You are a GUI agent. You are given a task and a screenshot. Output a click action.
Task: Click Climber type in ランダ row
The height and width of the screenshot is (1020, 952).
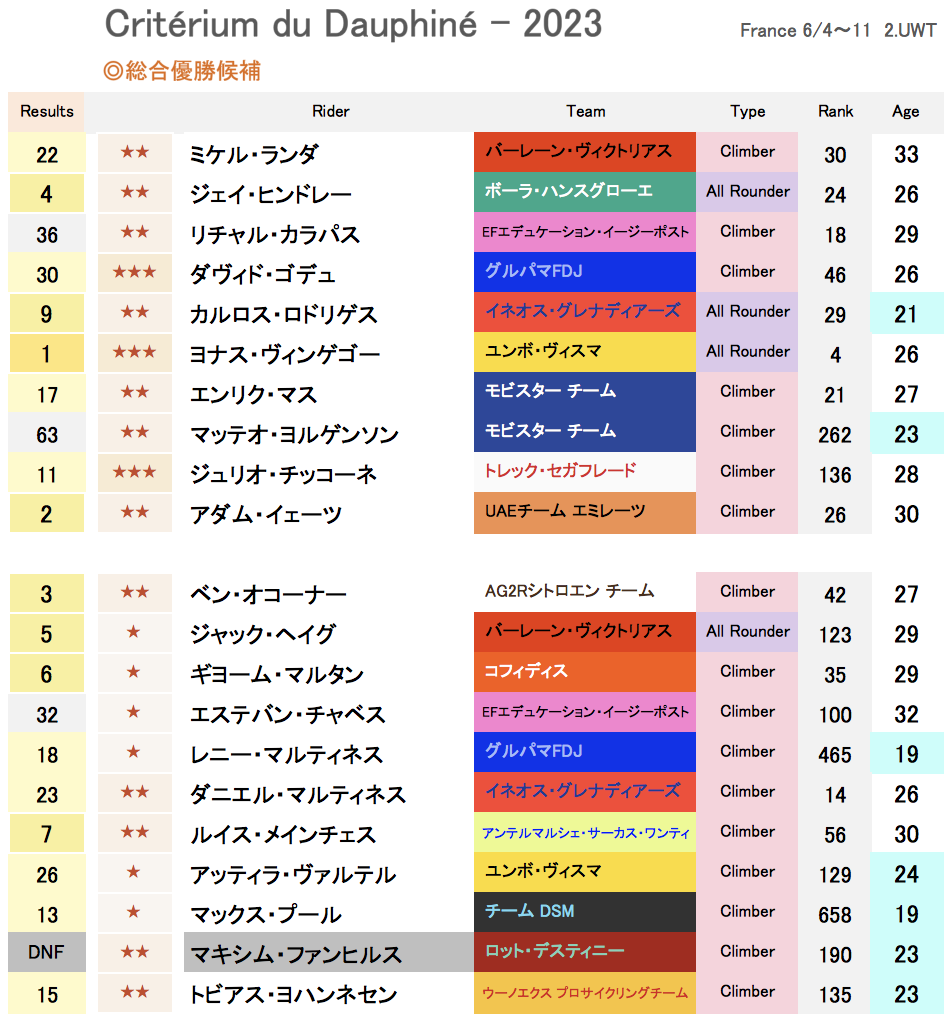click(747, 152)
